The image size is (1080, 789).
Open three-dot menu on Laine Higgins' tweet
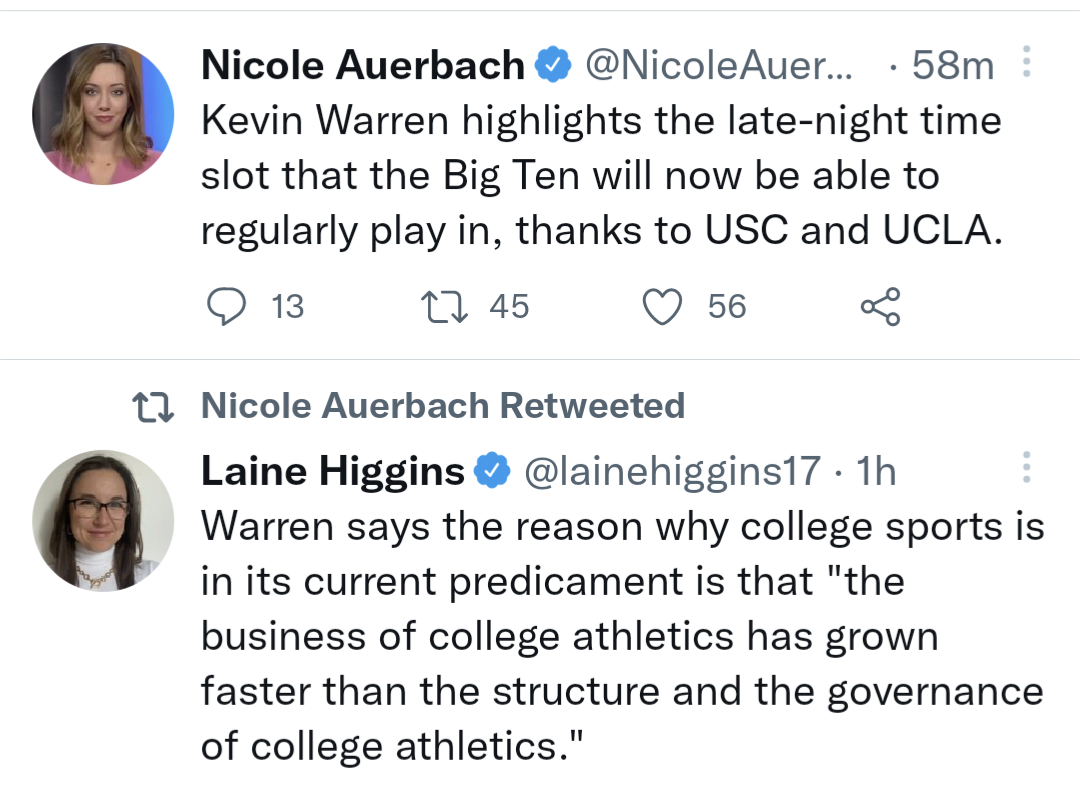[x=1026, y=467]
